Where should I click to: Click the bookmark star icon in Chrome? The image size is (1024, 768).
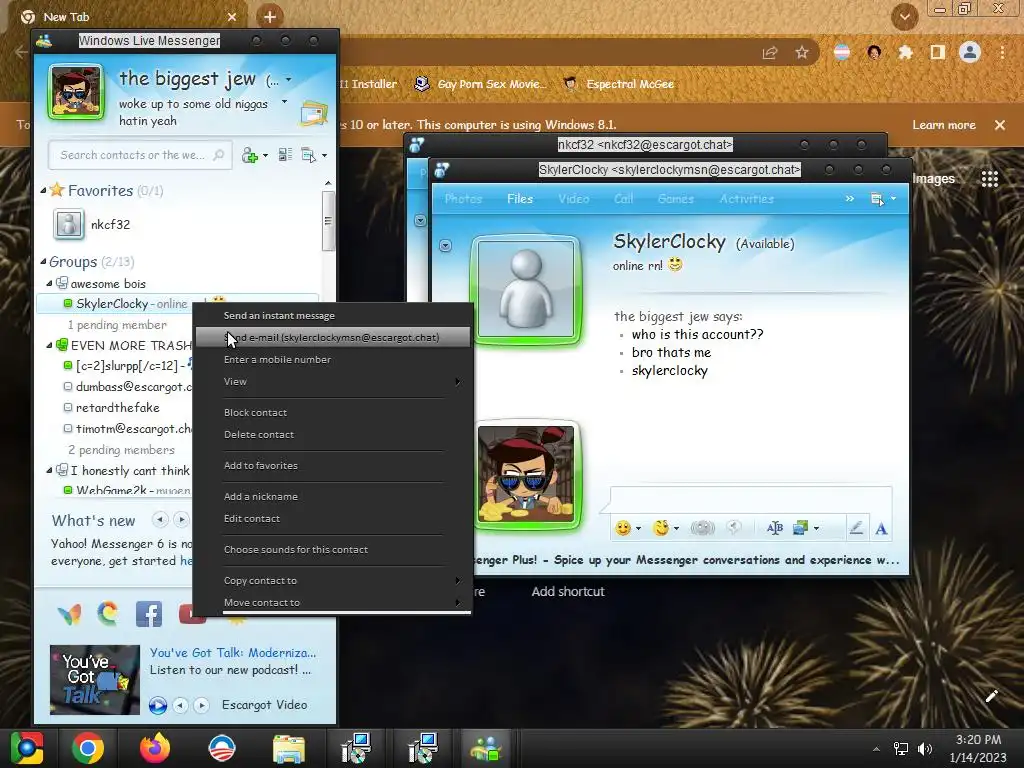click(x=802, y=52)
